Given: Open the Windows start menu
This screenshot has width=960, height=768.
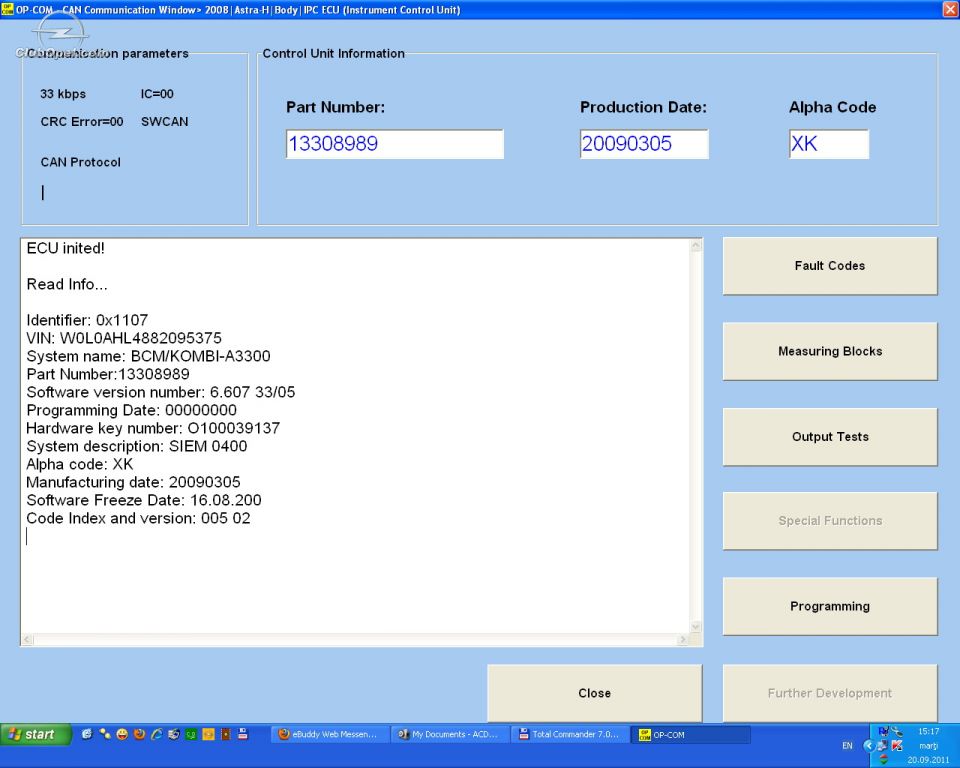Looking at the screenshot, I should (36, 734).
